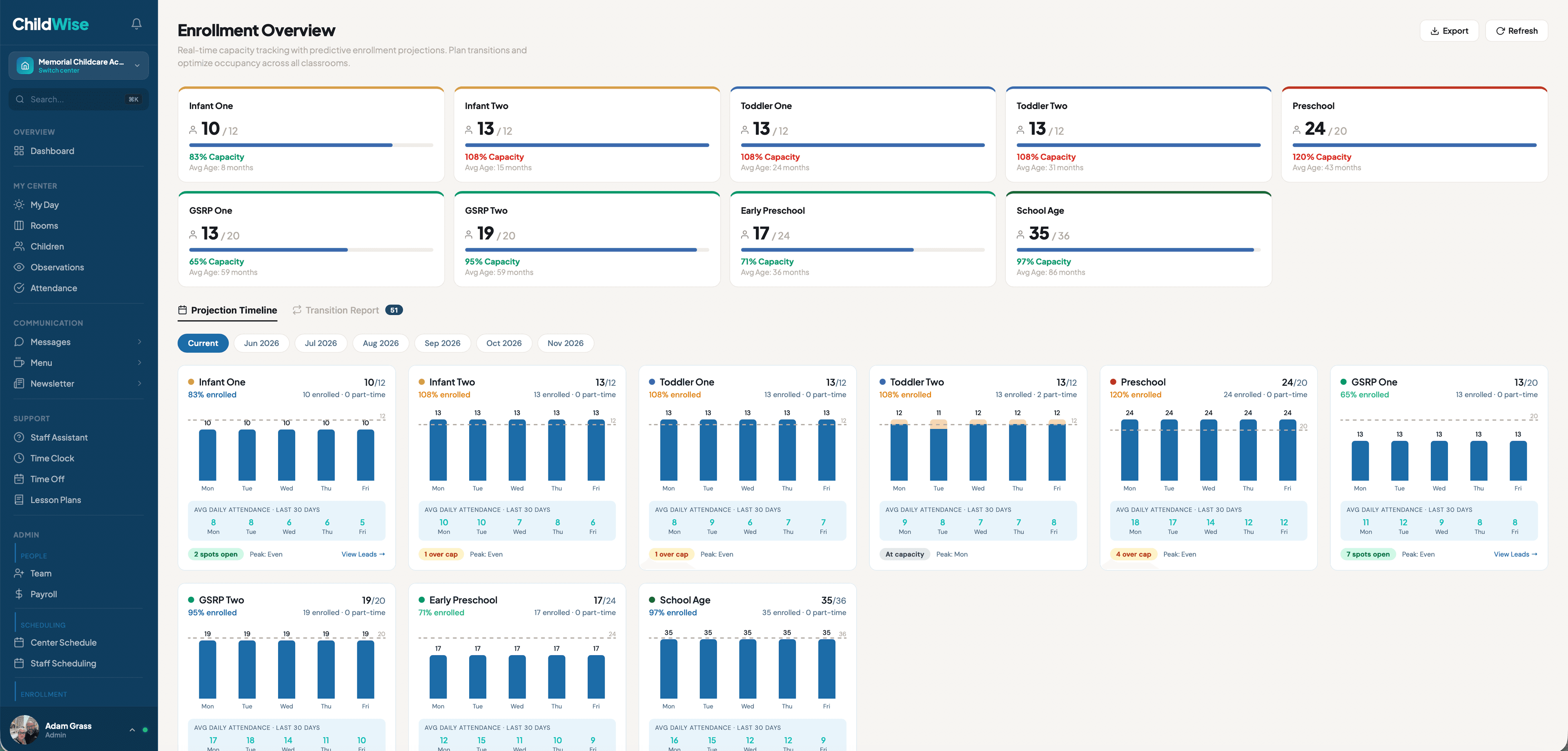Click Infant One capacity progress bar
The image size is (1568, 751).
[x=311, y=145]
